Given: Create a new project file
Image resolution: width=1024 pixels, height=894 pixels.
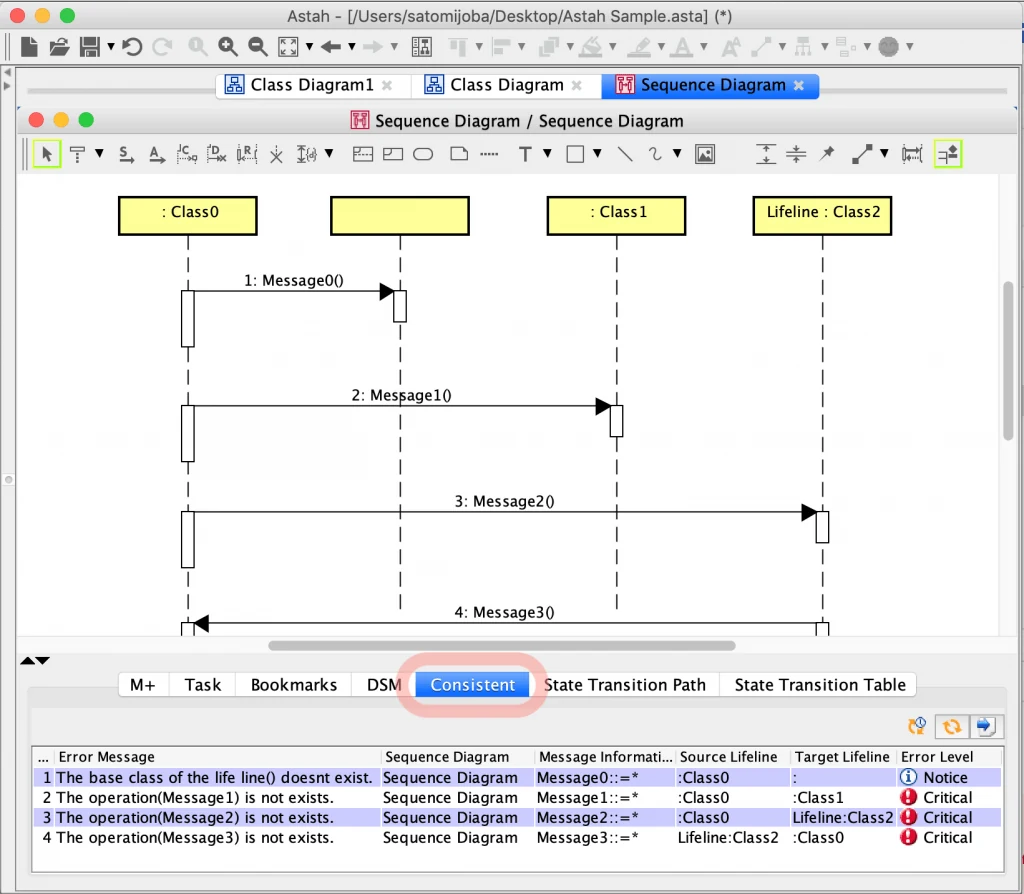Looking at the screenshot, I should [29, 46].
